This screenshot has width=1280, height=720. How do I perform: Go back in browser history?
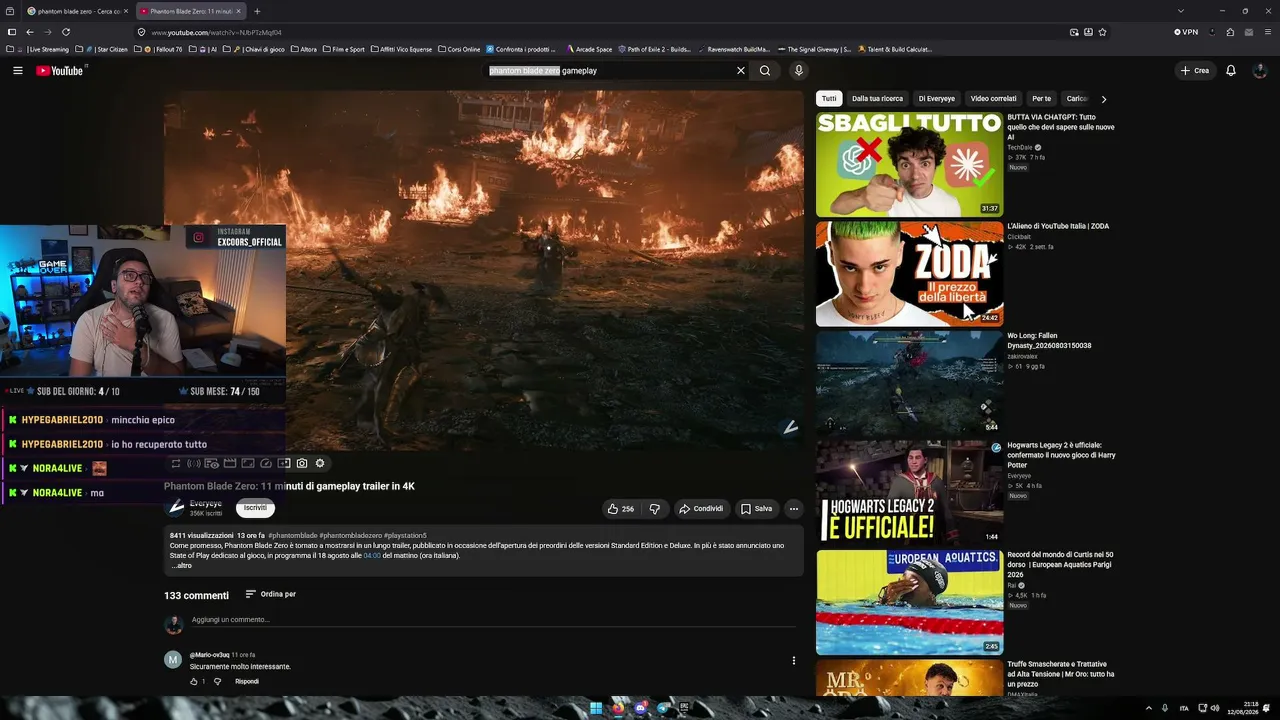(30, 32)
